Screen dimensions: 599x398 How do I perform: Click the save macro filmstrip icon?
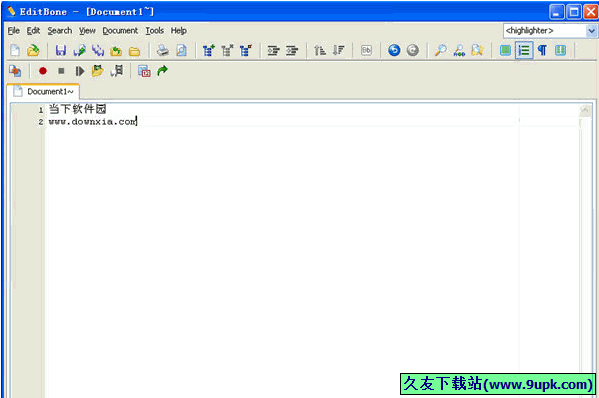click(x=117, y=71)
